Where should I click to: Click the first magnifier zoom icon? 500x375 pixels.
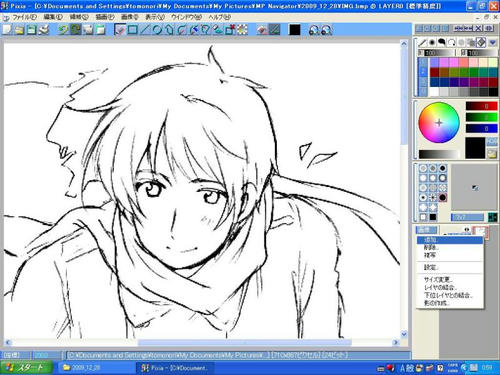[x=314, y=30]
